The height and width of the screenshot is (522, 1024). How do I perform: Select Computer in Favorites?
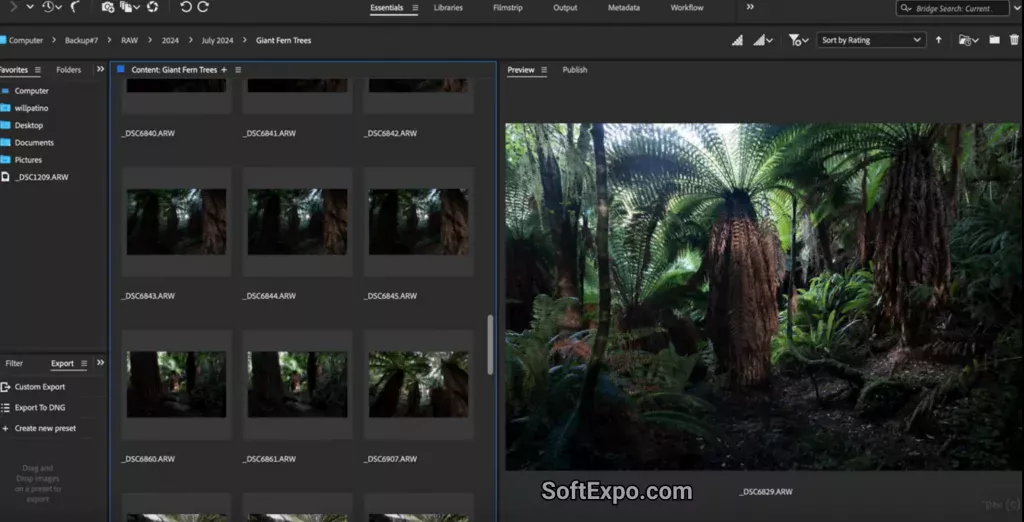(x=31, y=91)
